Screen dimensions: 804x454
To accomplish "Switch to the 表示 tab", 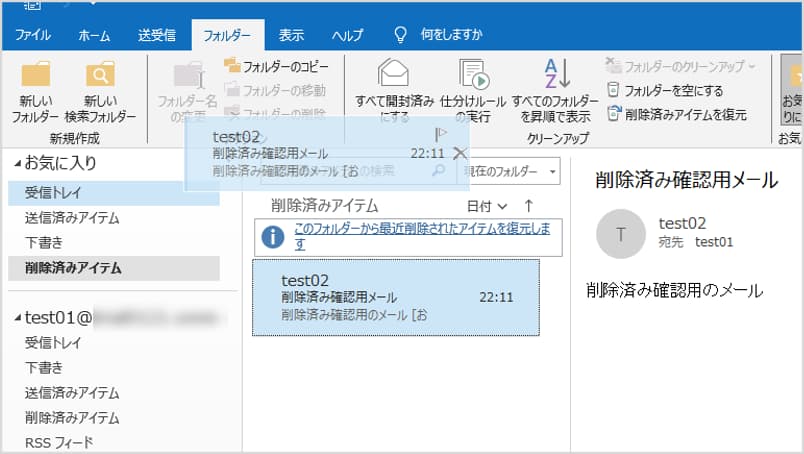I will pyautogui.click(x=291, y=35).
